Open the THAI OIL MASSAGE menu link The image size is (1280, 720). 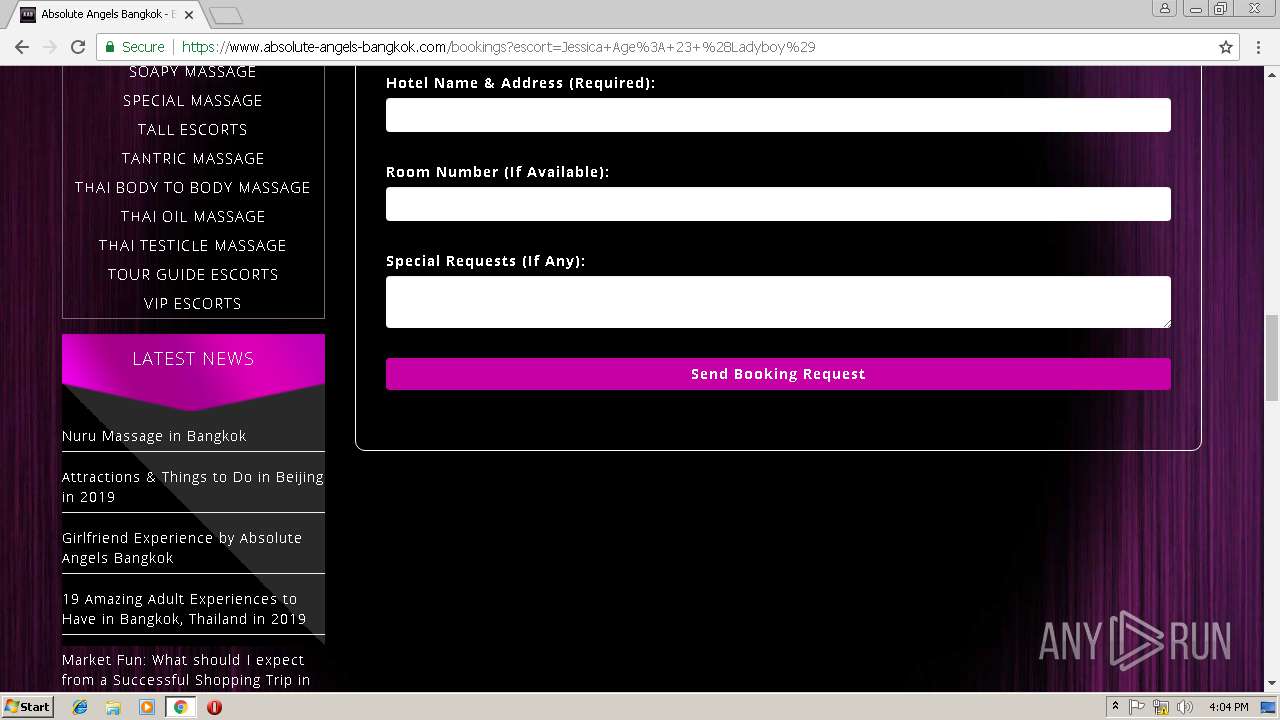(193, 217)
